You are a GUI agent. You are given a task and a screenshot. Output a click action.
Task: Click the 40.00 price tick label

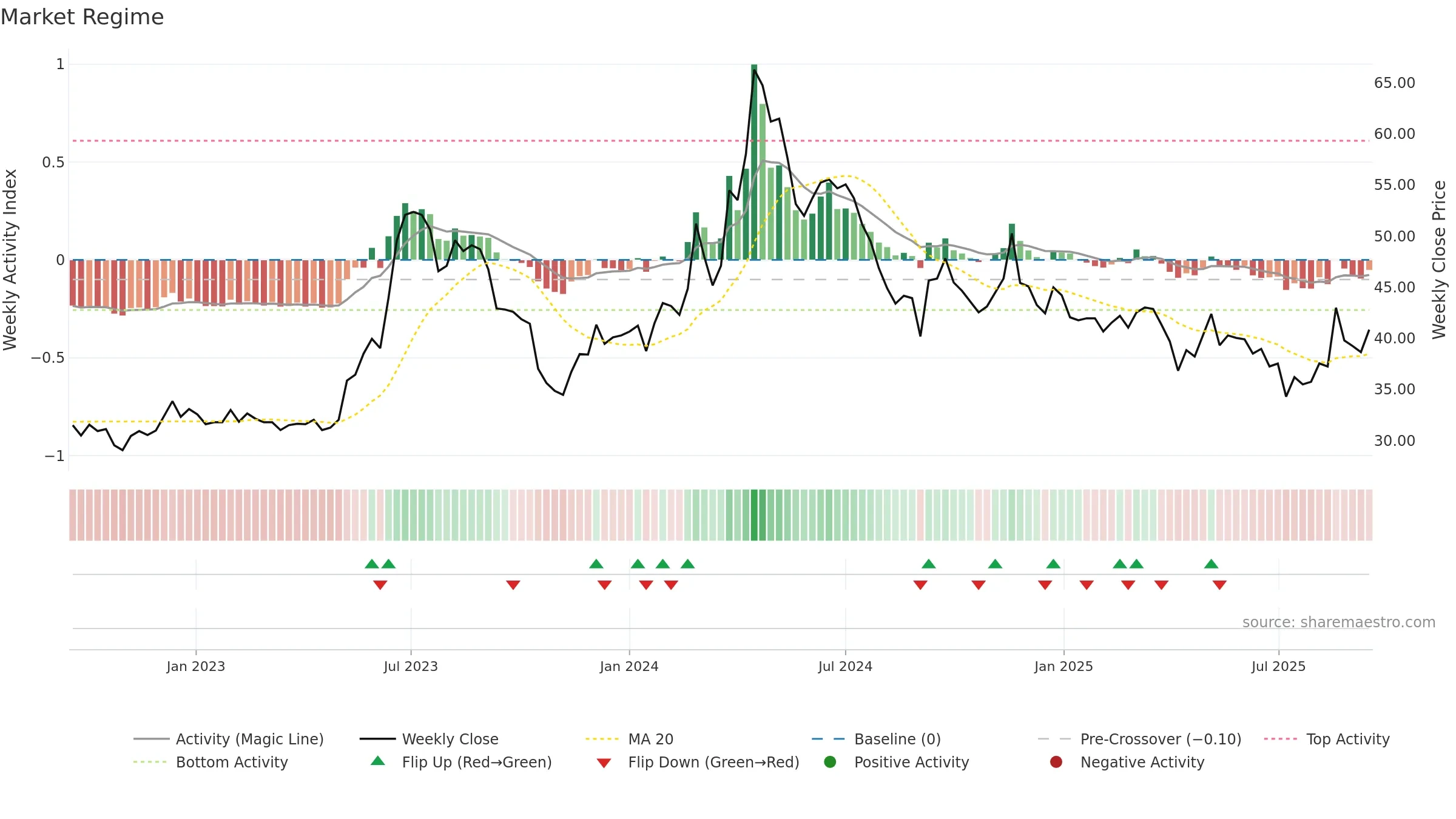(1395, 338)
